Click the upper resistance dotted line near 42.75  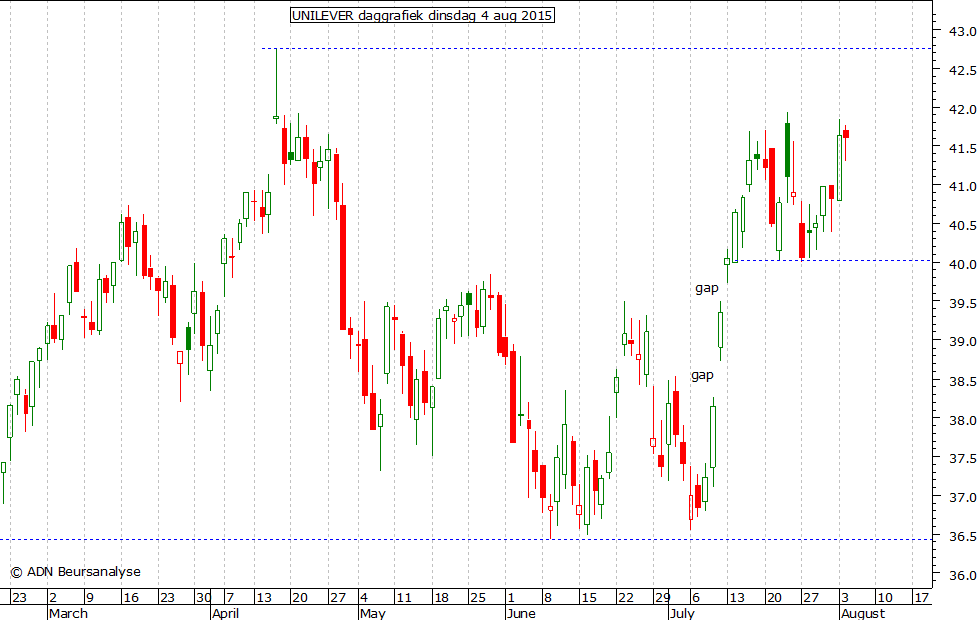tap(596, 48)
